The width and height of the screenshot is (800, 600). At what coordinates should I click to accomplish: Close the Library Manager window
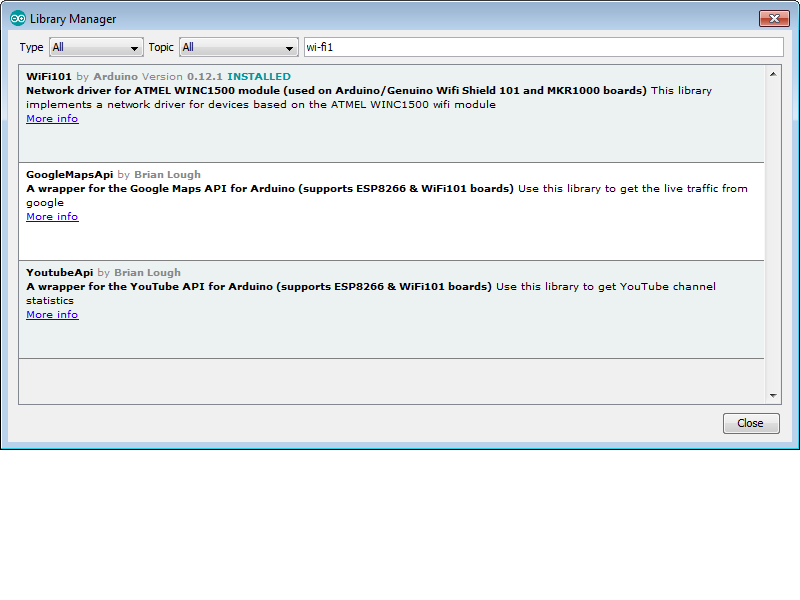click(x=775, y=18)
